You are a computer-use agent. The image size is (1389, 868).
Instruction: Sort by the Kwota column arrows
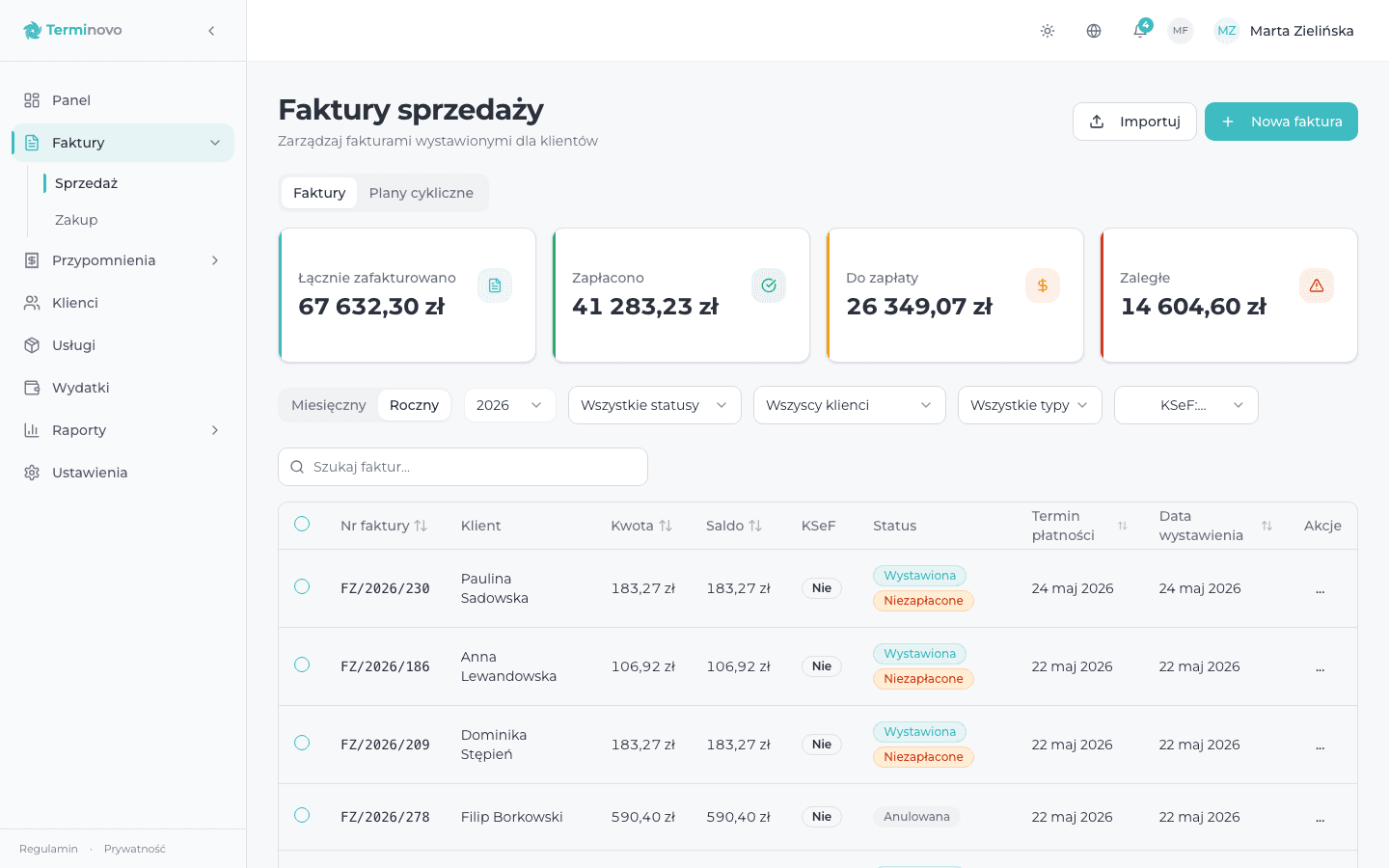click(666, 526)
